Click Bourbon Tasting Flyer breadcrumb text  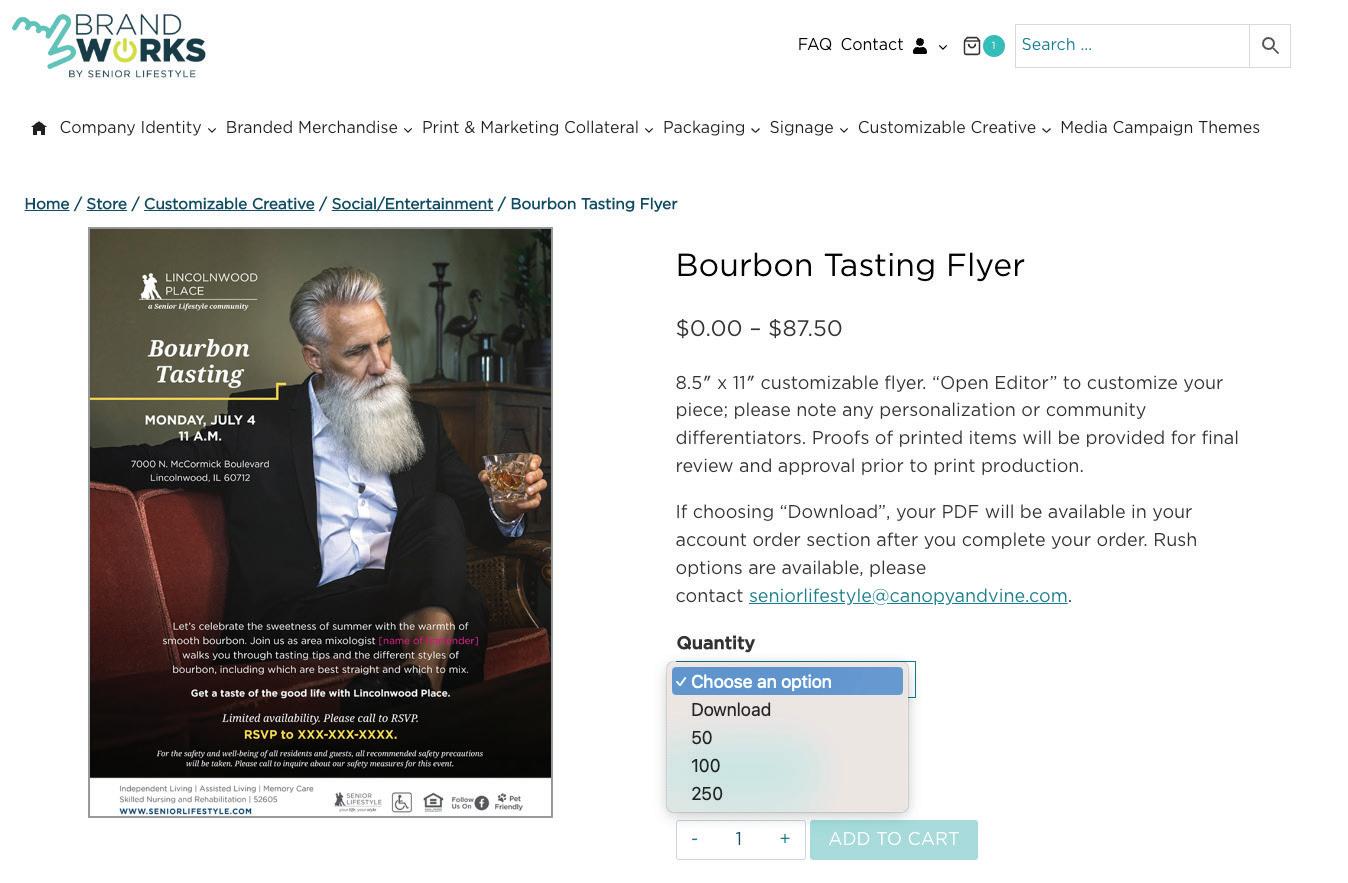point(594,204)
